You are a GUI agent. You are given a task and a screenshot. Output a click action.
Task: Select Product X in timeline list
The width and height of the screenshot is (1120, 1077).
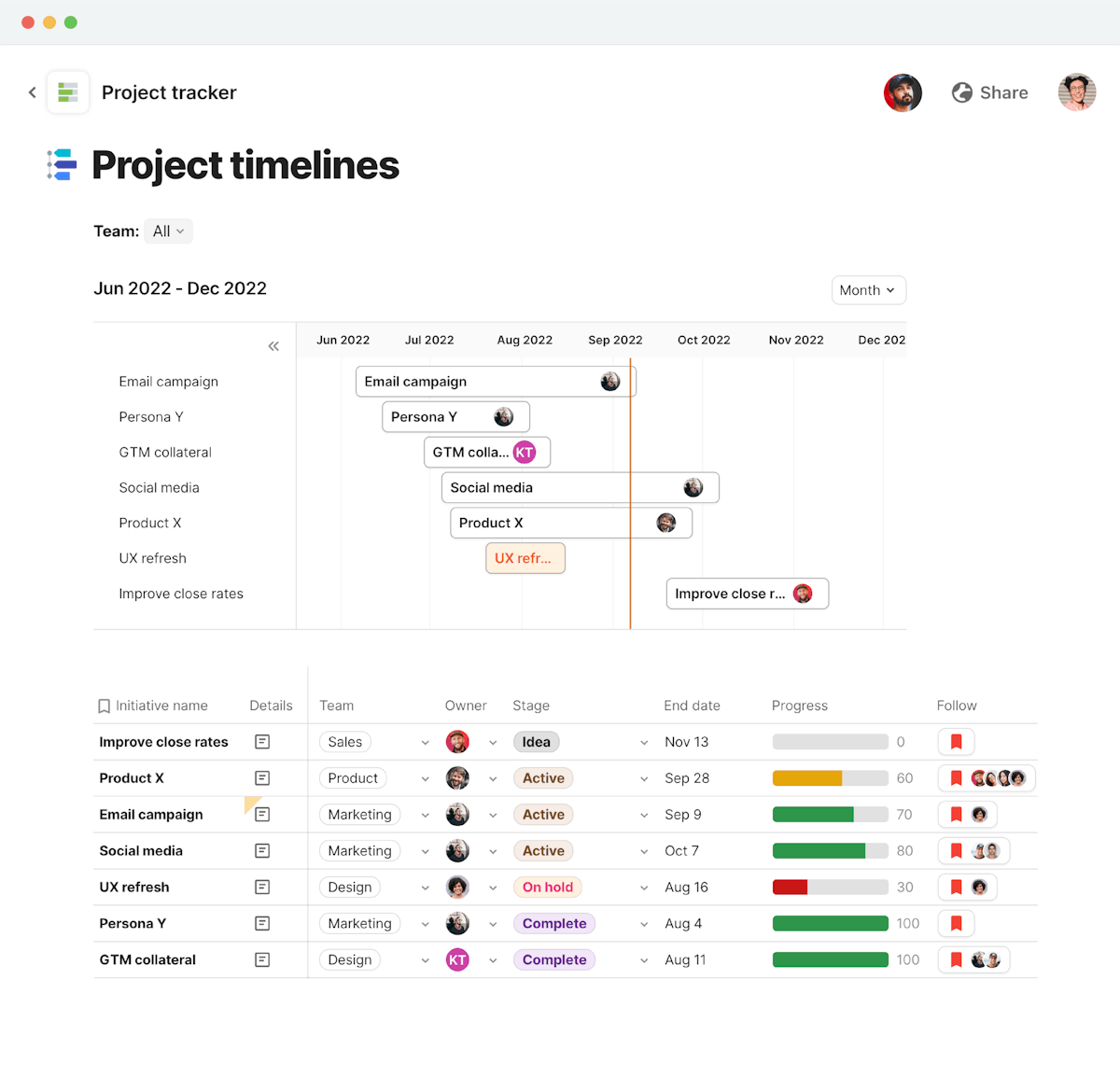(150, 524)
